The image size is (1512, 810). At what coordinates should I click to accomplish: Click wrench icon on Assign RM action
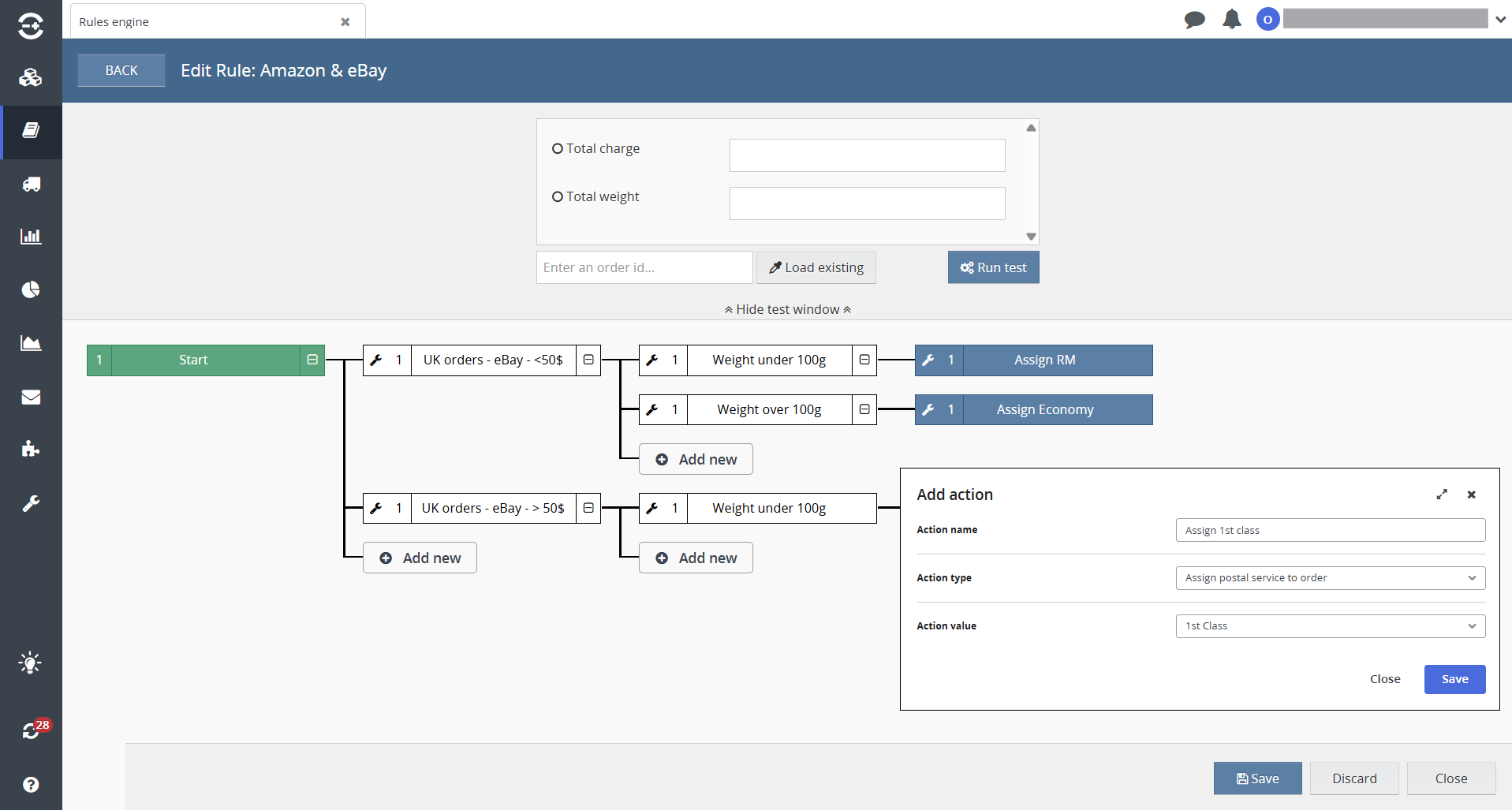(928, 360)
